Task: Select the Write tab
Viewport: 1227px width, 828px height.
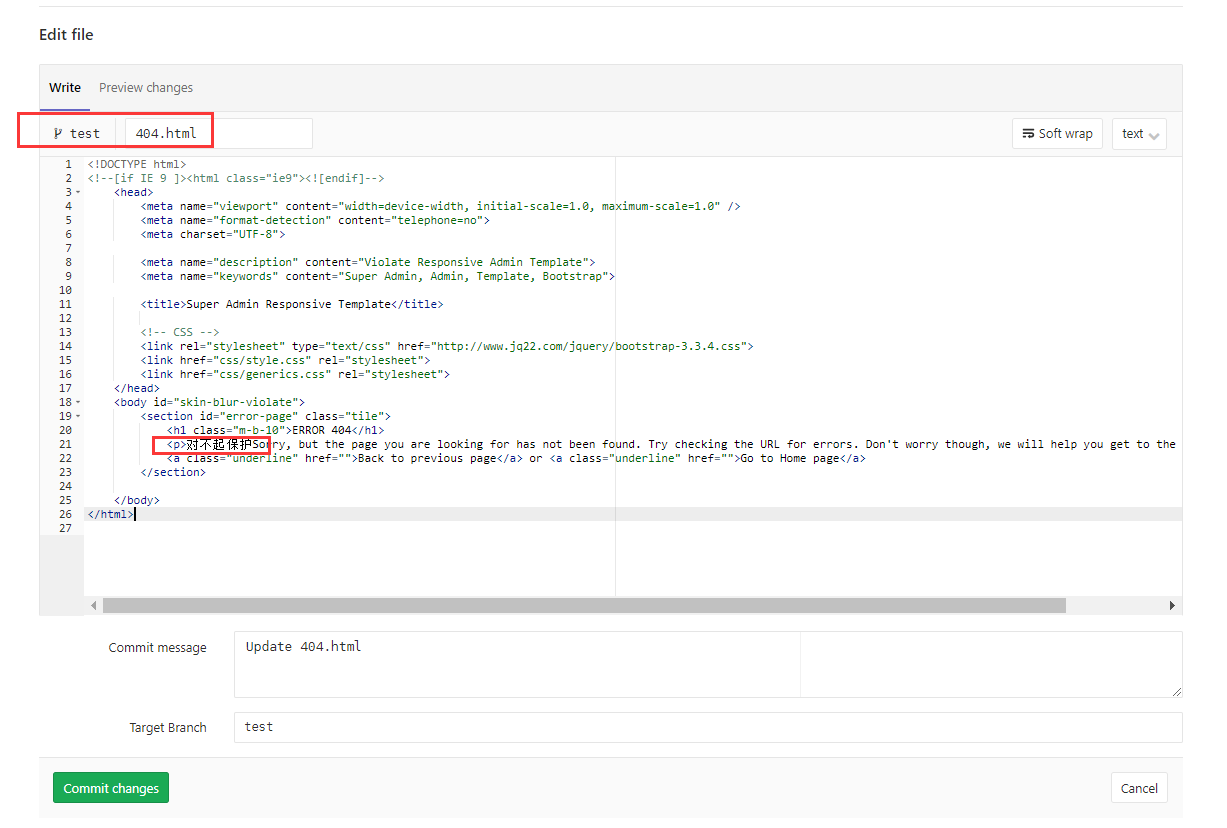Action: pyautogui.click(x=64, y=88)
